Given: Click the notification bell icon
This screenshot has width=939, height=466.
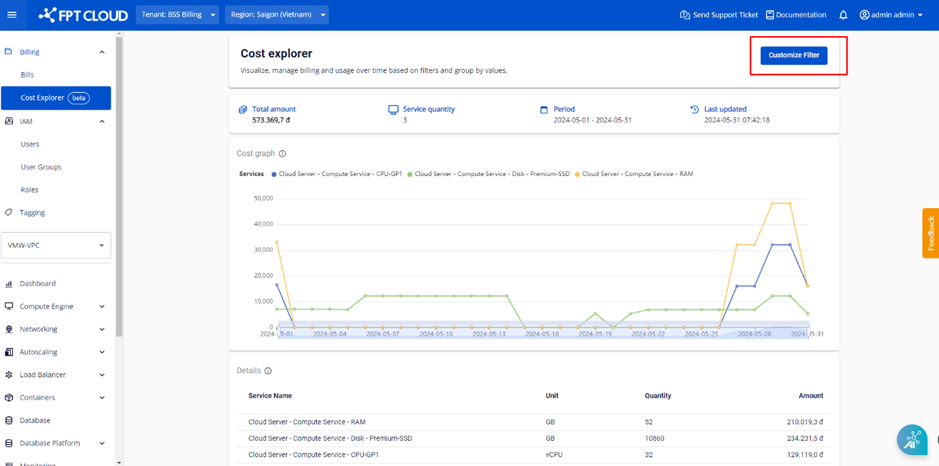Looking at the screenshot, I should (843, 15).
